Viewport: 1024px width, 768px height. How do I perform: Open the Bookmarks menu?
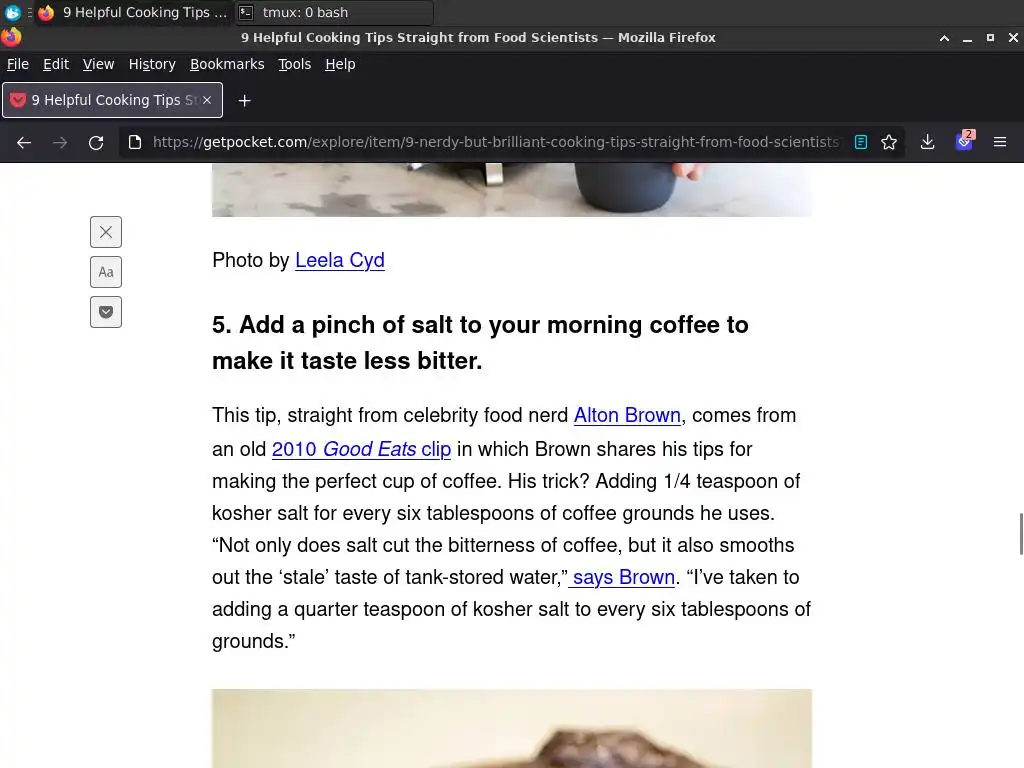pos(227,64)
